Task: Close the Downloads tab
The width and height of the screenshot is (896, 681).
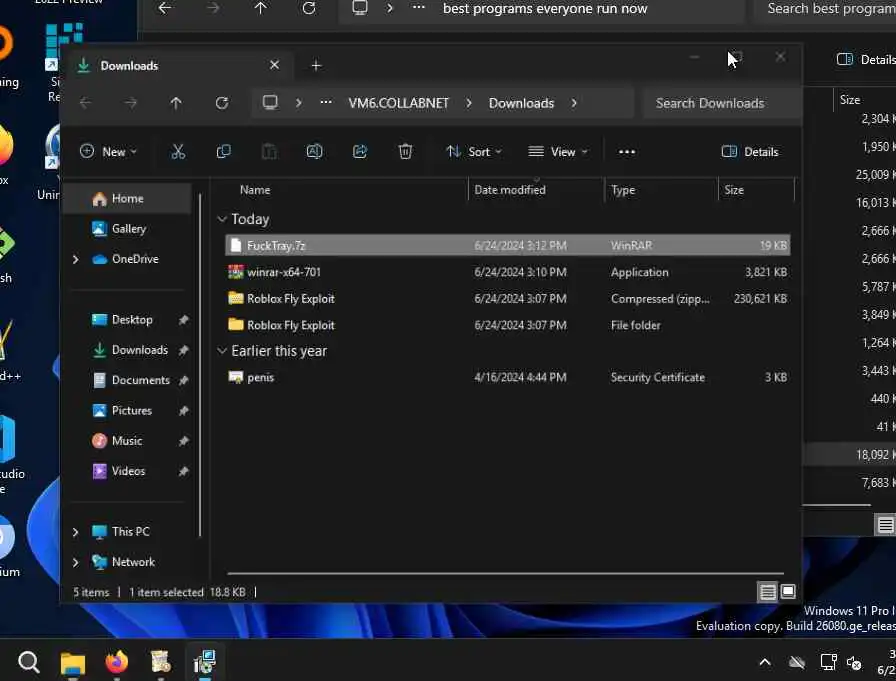Action: point(274,65)
